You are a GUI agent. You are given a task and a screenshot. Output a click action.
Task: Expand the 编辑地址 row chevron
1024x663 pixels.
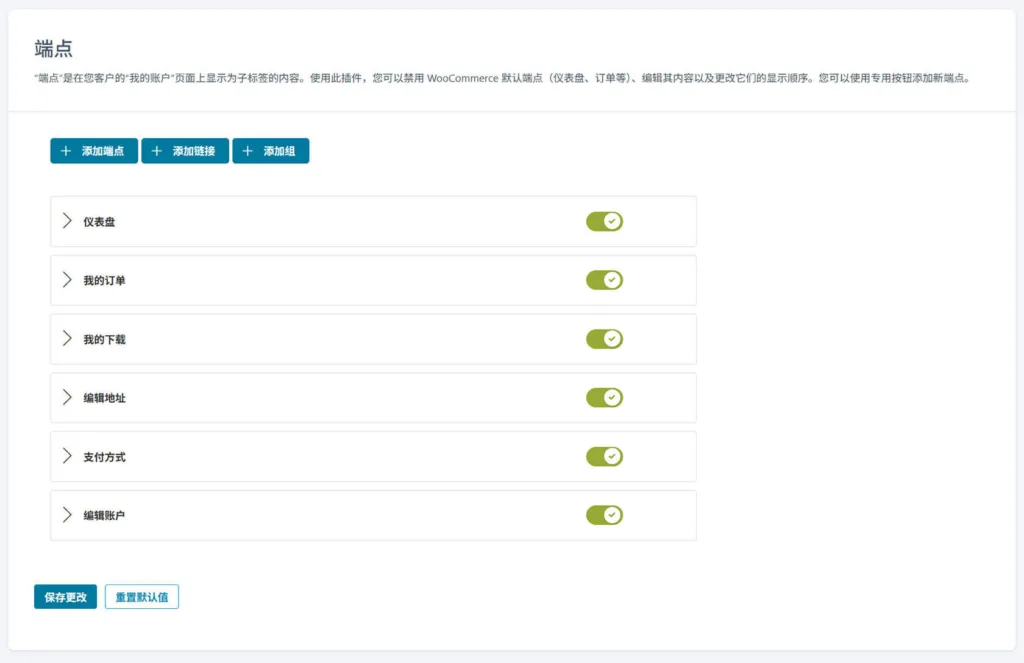(x=68, y=397)
